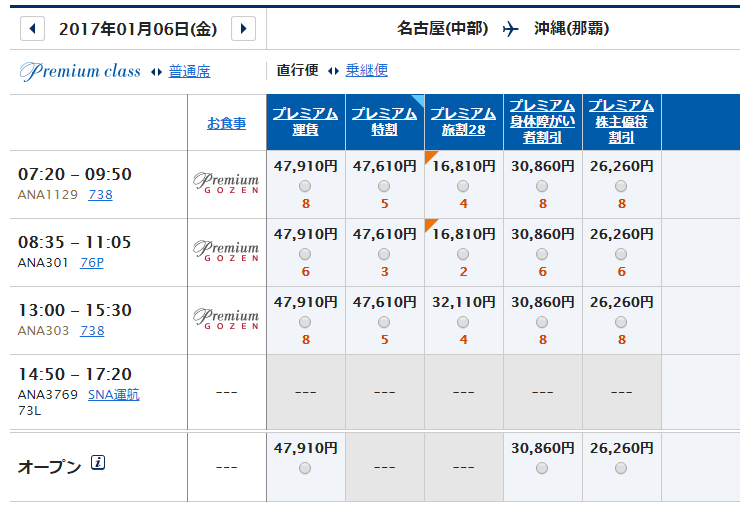Click flight time 07:20 – 09:50
Viewport: 748px width, 511px height.
(x=75, y=174)
